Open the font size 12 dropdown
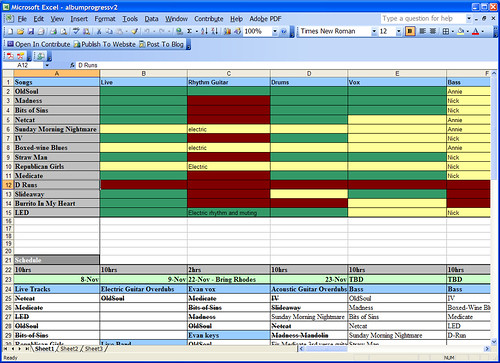 click(x=399, y=31)
